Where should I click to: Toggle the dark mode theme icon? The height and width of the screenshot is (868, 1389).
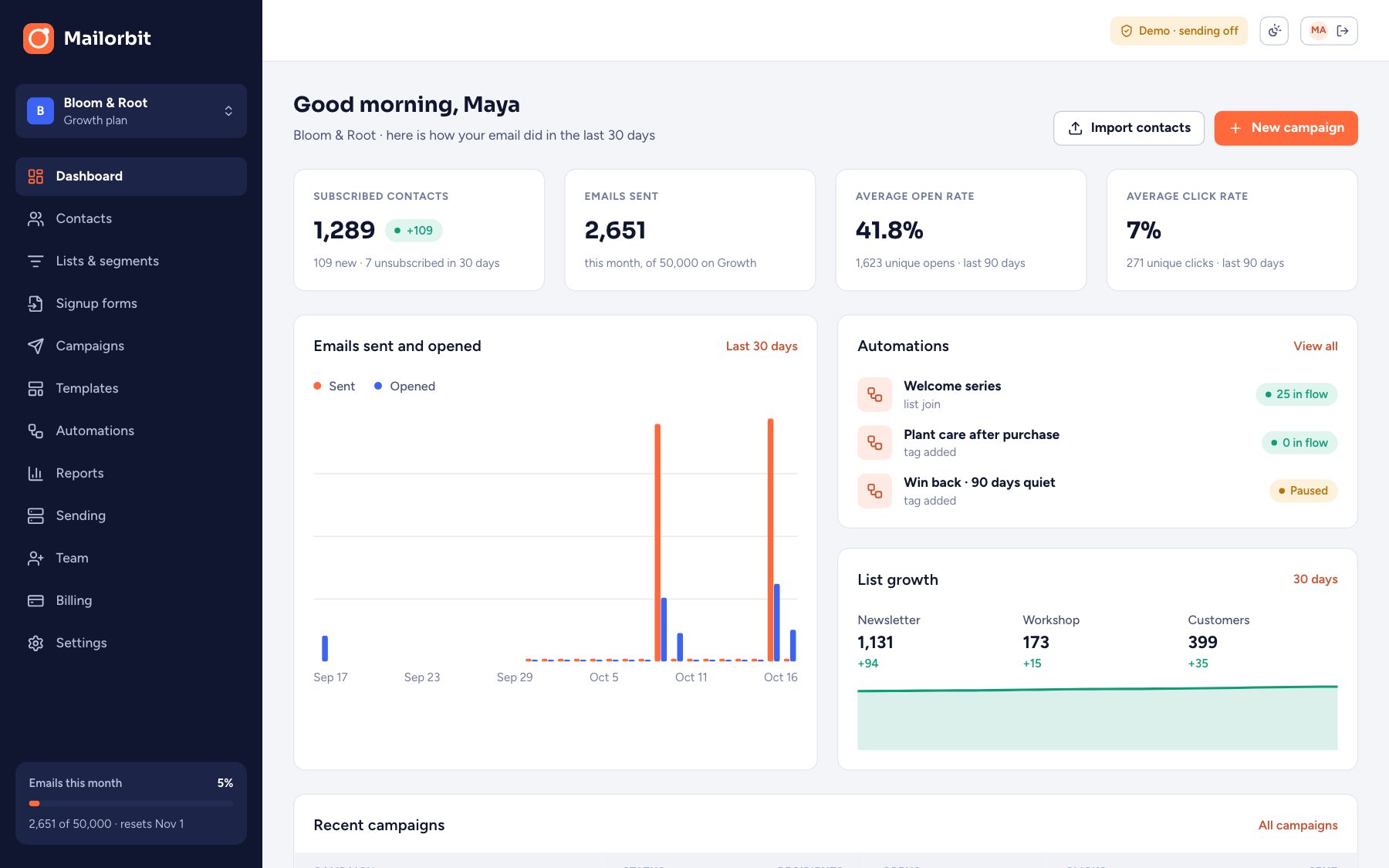[x=1274, y=31]
